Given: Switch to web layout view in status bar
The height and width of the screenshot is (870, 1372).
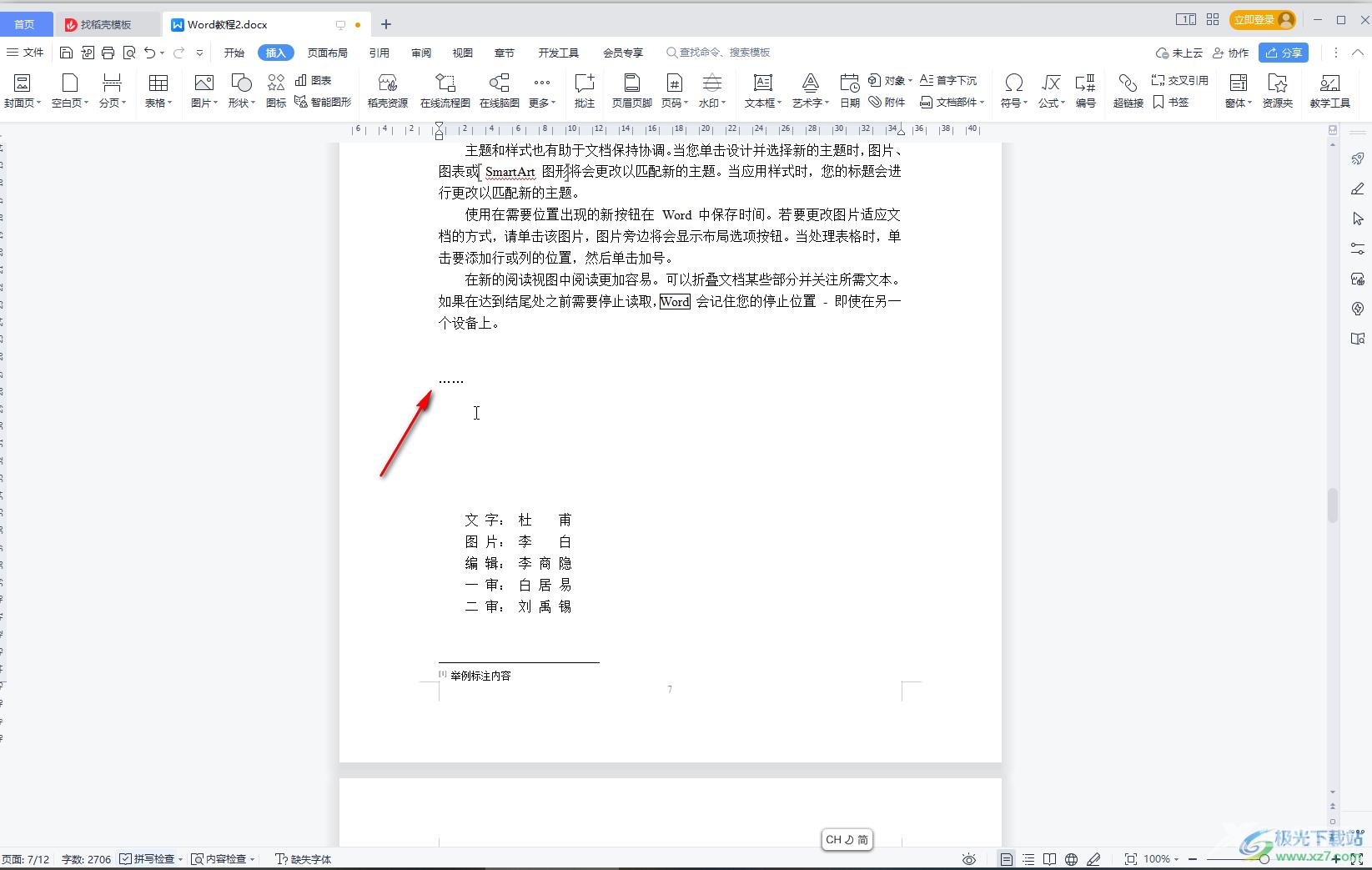Looking at the screenshot, I should pos(1072,859).
